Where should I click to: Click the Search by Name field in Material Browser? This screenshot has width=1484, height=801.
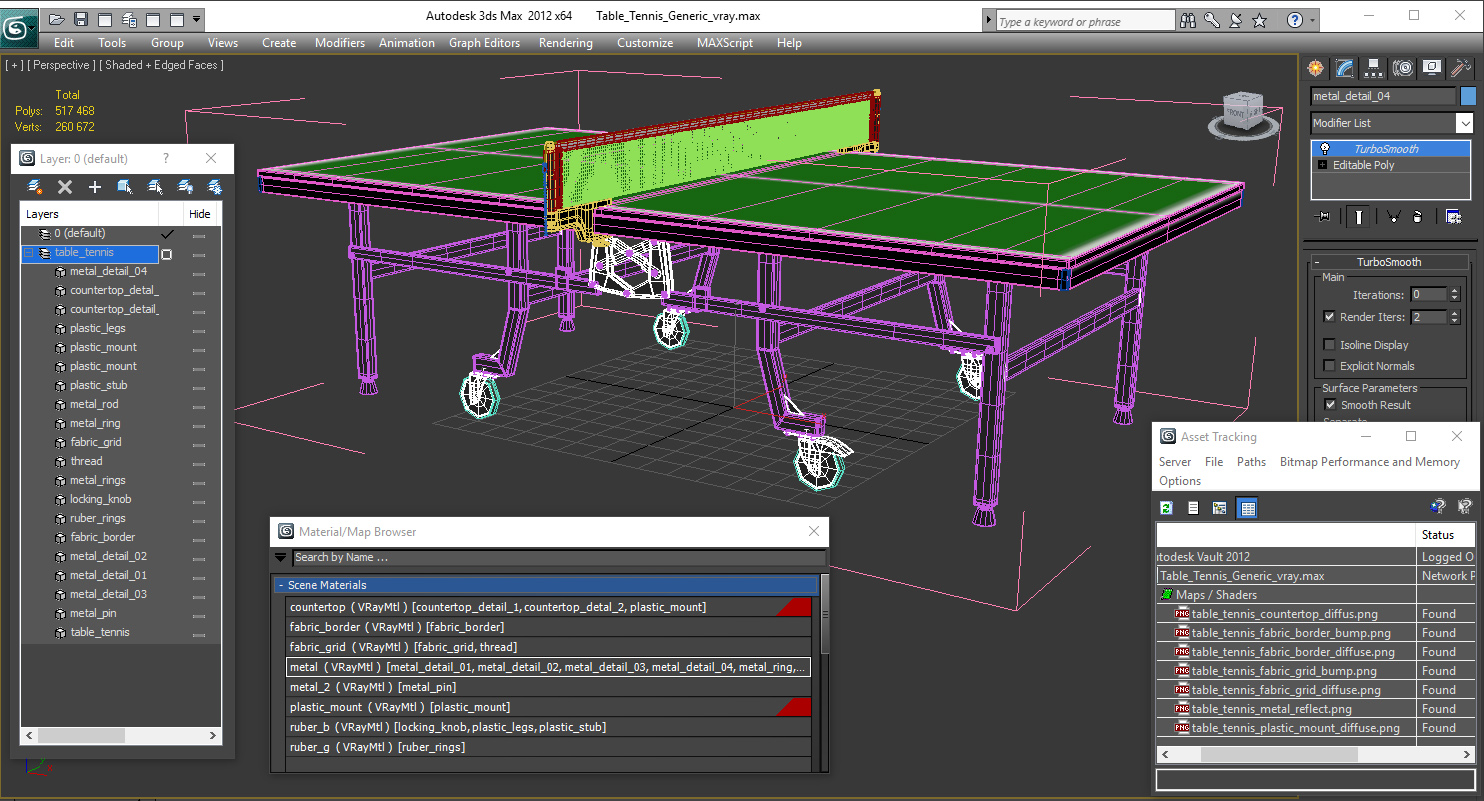tap(559, 558)
